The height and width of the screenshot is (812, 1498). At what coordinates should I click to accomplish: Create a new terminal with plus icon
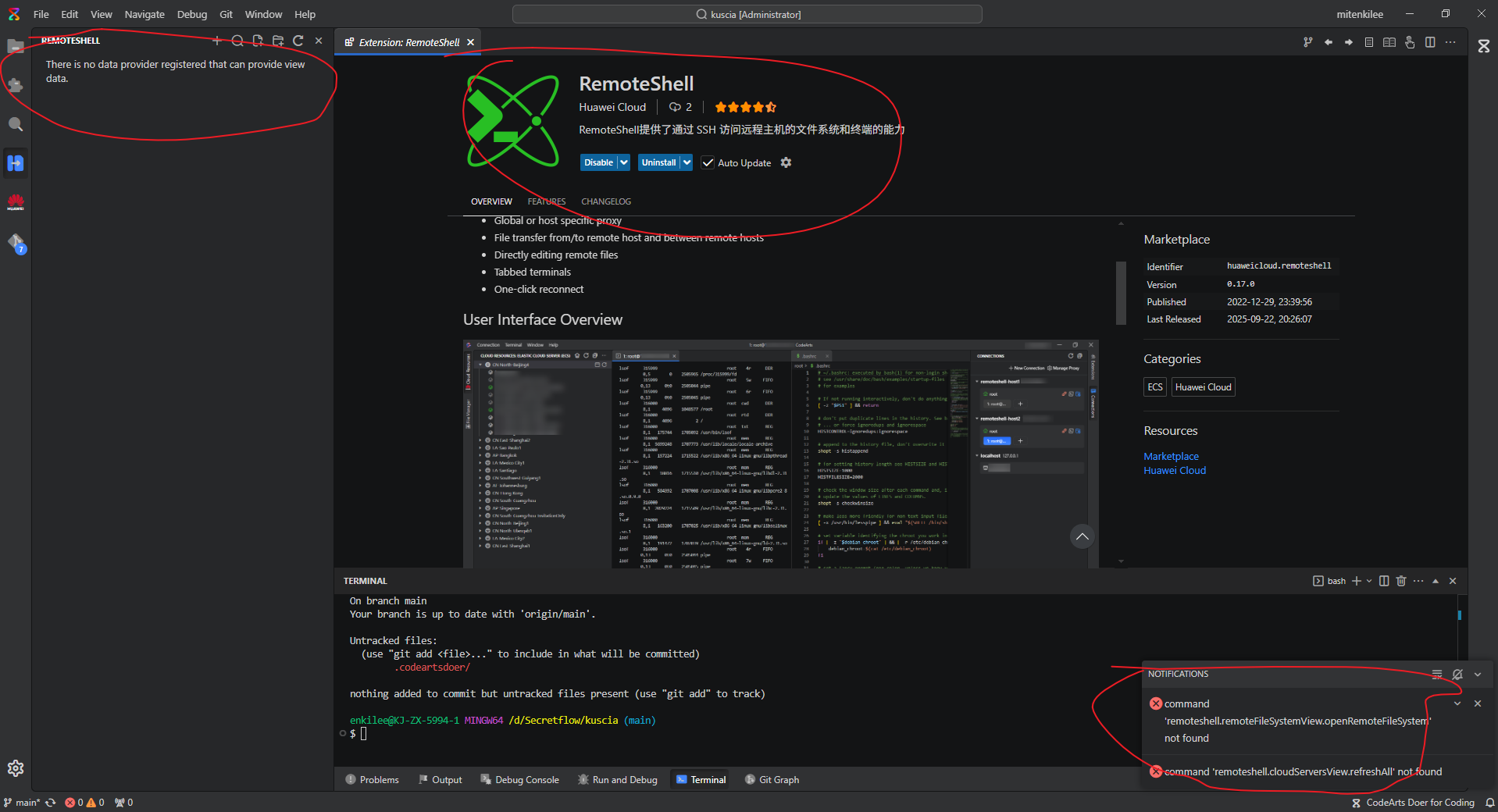click(x=1357, y=581)
